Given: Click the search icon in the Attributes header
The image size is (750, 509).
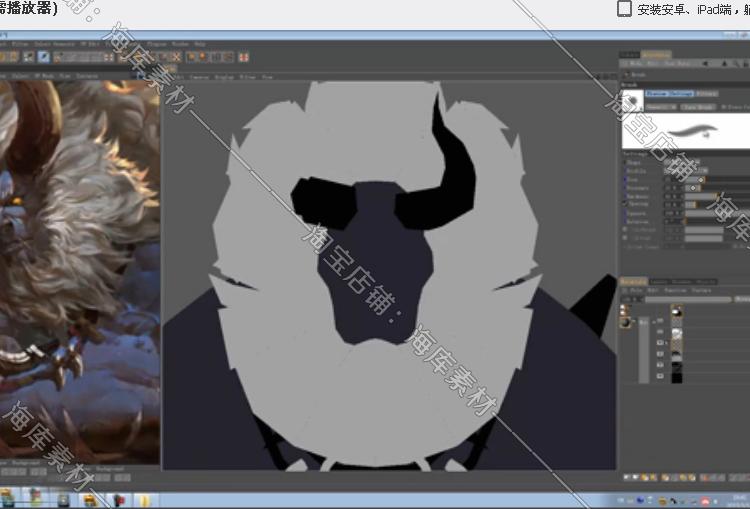Looking at the screenshot, I should [x=736, y=64].
